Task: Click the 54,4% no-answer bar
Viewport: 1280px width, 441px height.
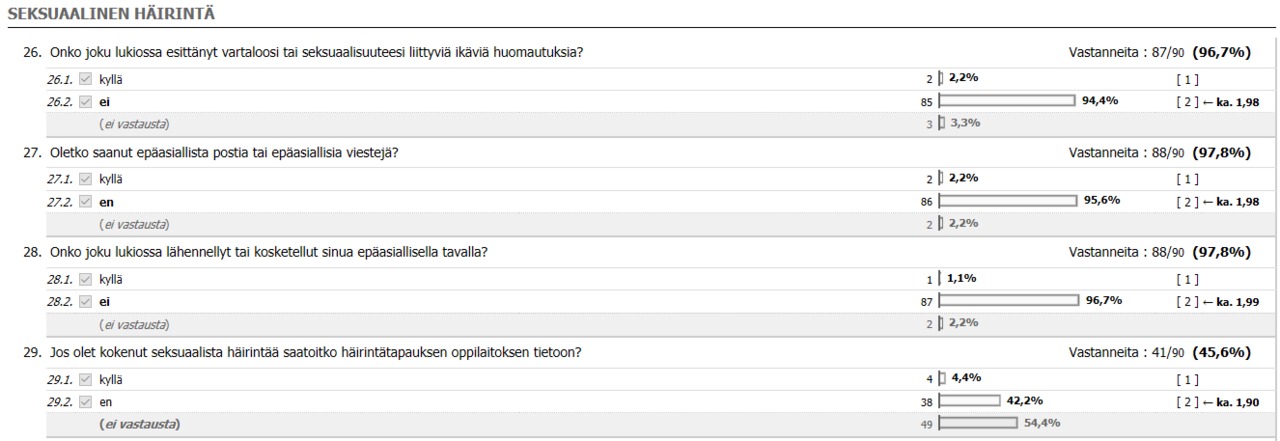Action: [978, 424]
